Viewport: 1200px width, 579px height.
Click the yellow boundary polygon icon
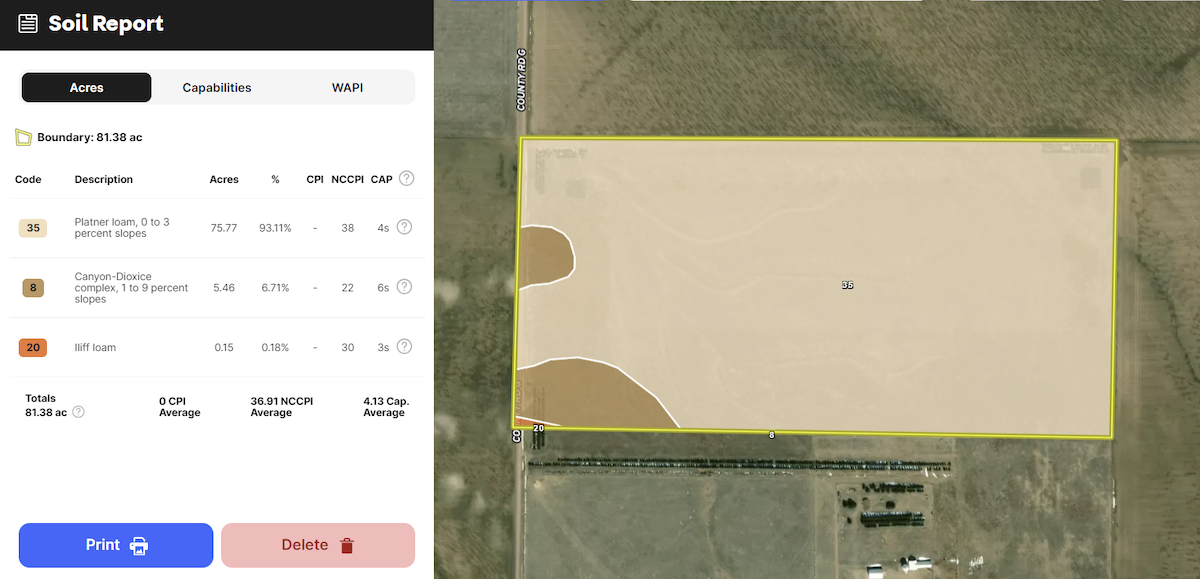pos(23,137)
